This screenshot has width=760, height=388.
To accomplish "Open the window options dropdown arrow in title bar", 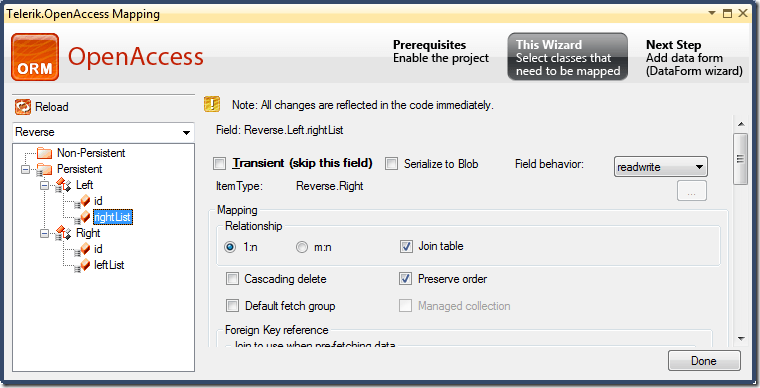I will tap(712, 13).
